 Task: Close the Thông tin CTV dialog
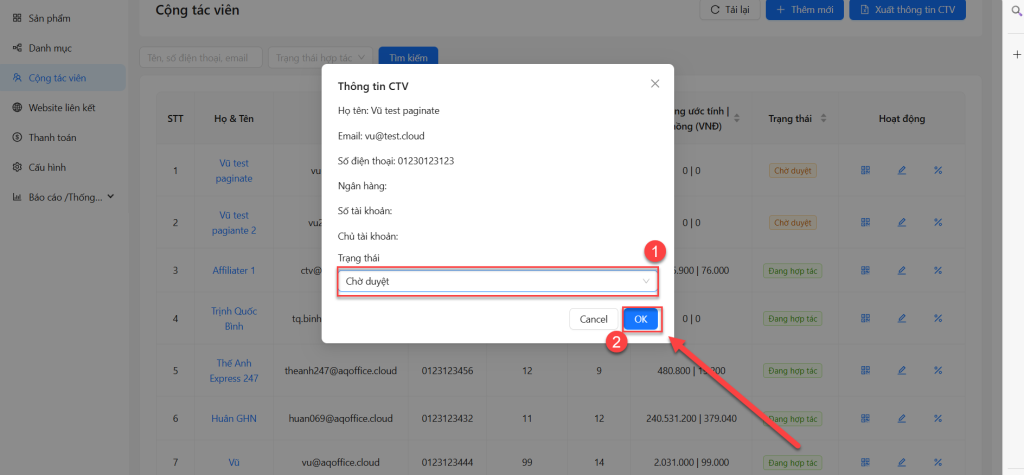(x=655, y=84)
